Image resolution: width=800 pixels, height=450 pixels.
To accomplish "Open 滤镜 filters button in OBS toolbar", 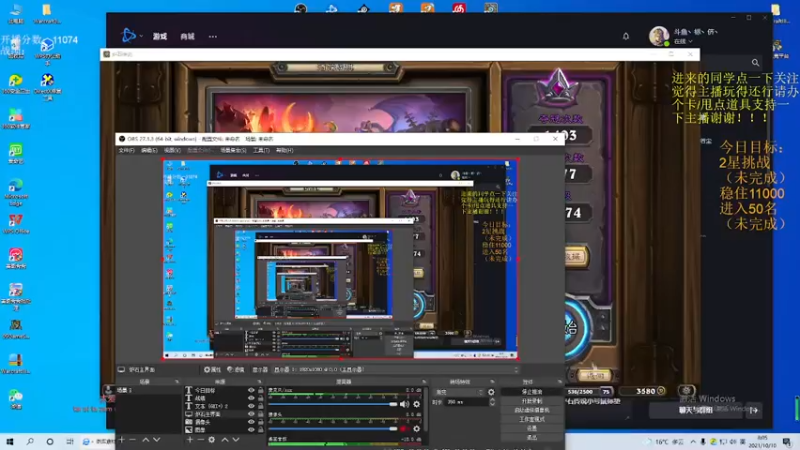I will pos(236,369).
